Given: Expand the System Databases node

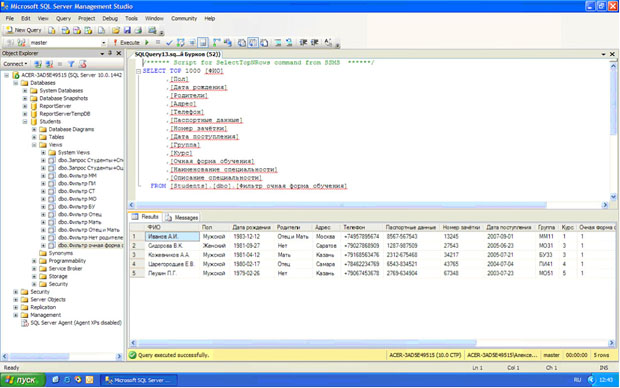Looking at the screenshot, I should 25,91.
